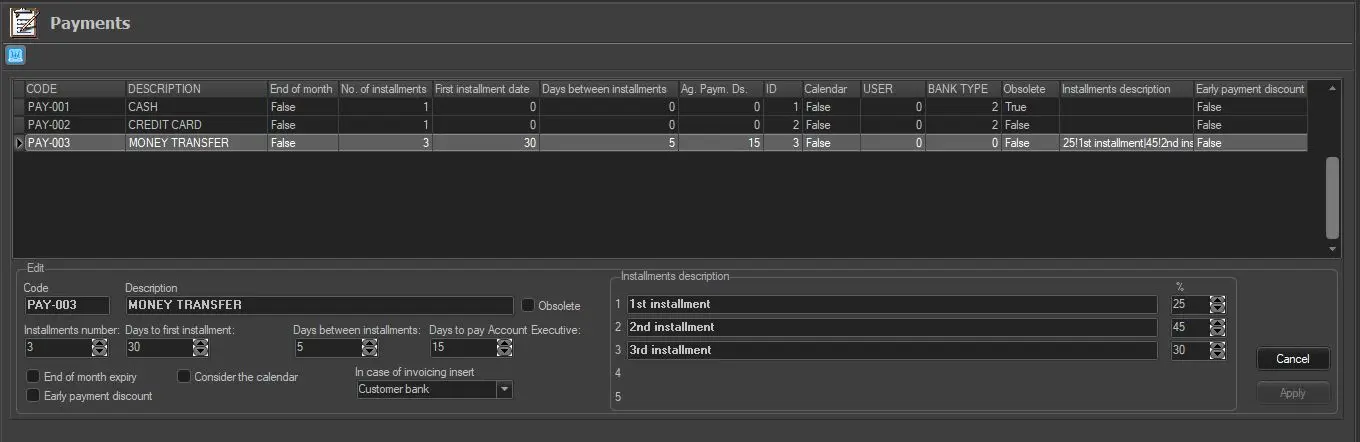Decrease Days to first installment value

click(x=200, y=352)
